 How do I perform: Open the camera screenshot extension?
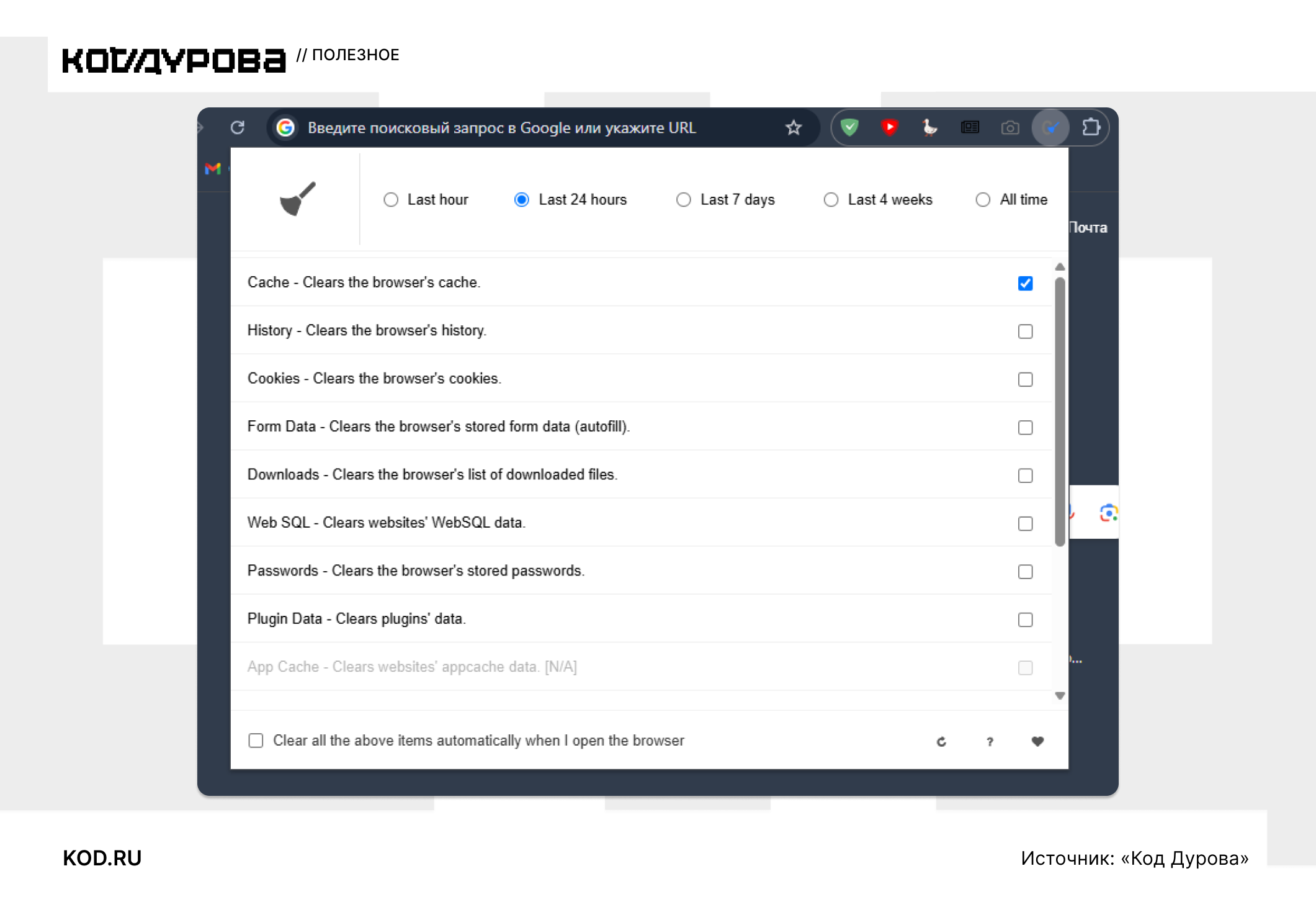[1010, 128]
